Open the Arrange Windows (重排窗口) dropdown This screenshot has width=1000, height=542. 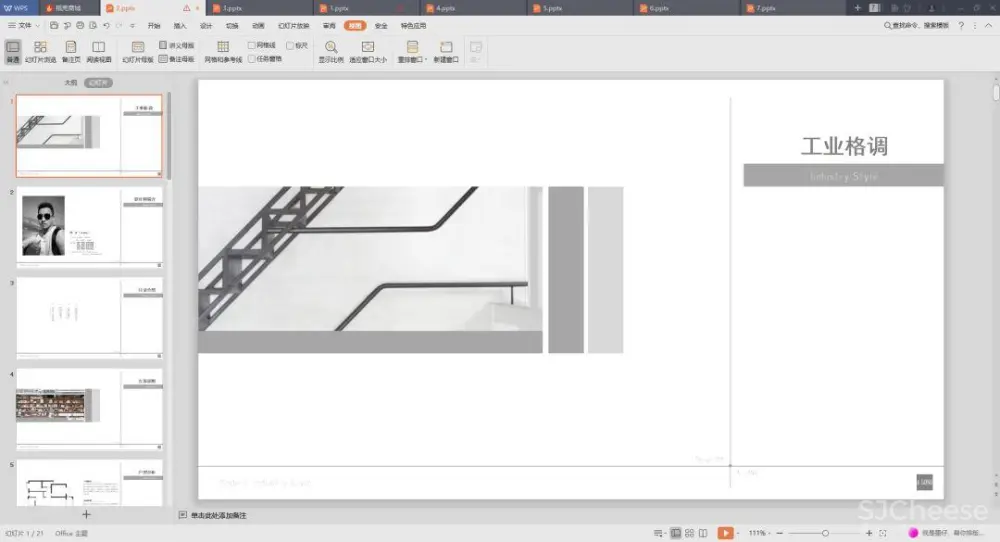click(x=412, y=50)
